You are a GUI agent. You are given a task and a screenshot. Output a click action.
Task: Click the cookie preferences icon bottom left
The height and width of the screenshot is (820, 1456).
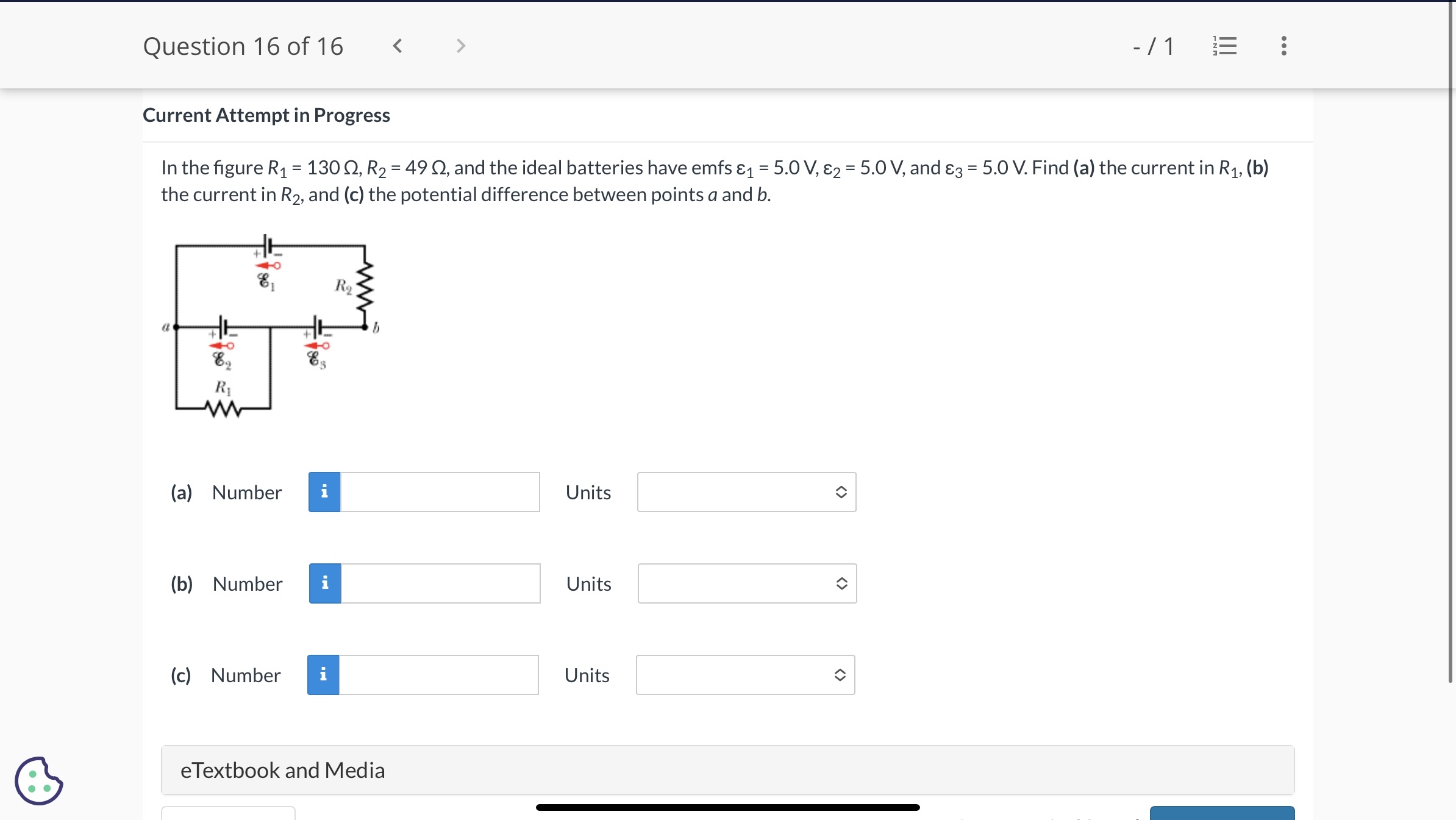[39, 781]
